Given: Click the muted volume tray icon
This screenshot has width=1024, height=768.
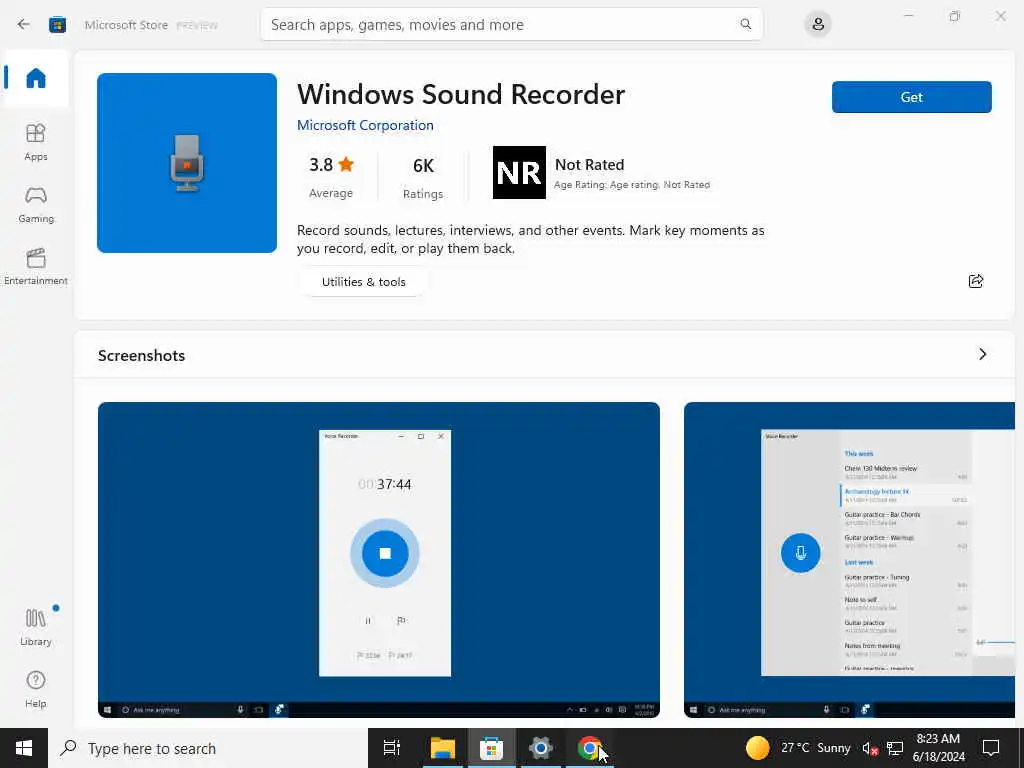Looking at the screenshot, I should click(870, 748).
